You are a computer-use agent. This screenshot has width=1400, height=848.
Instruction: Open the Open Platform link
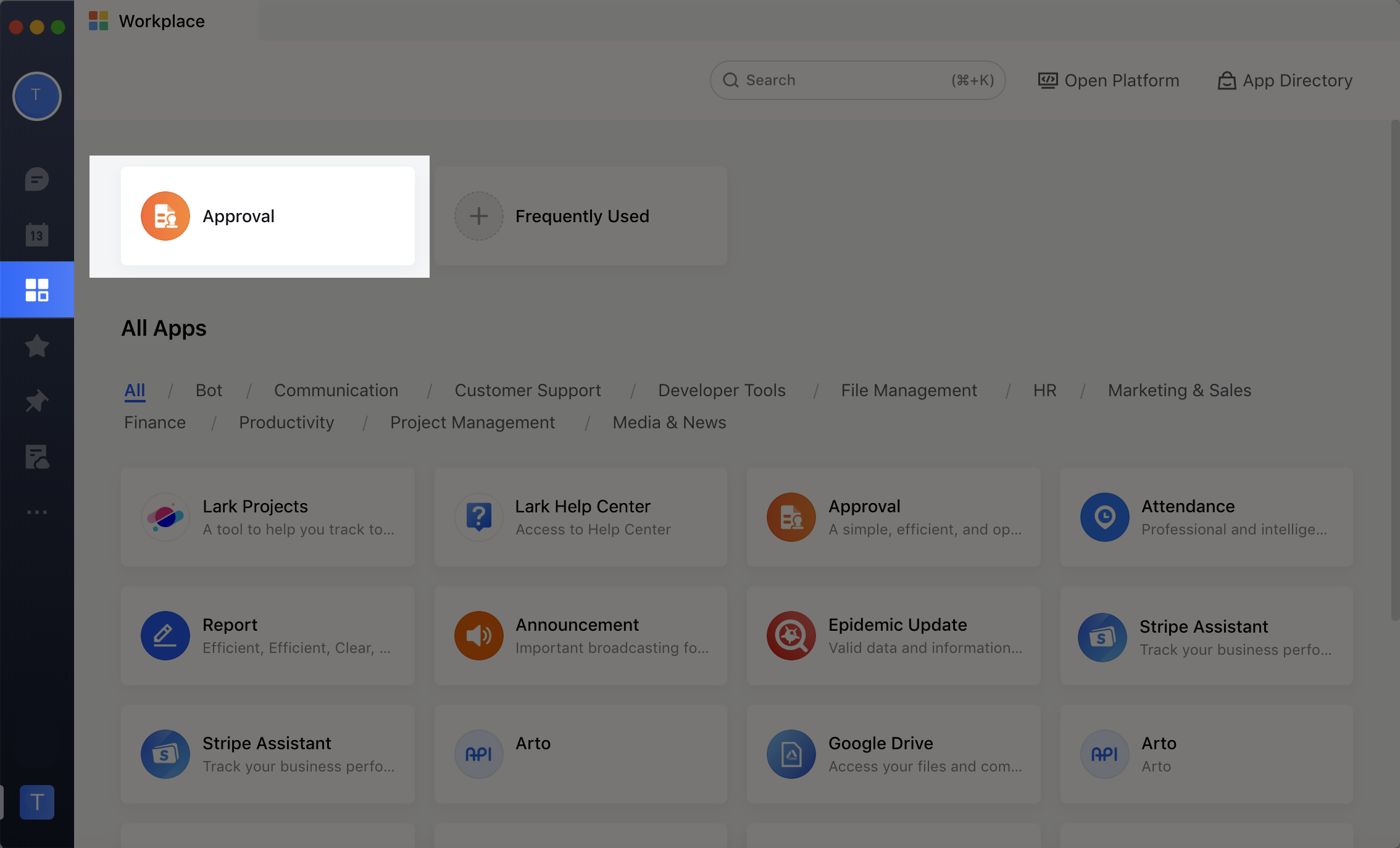[x=1109, y=80]
